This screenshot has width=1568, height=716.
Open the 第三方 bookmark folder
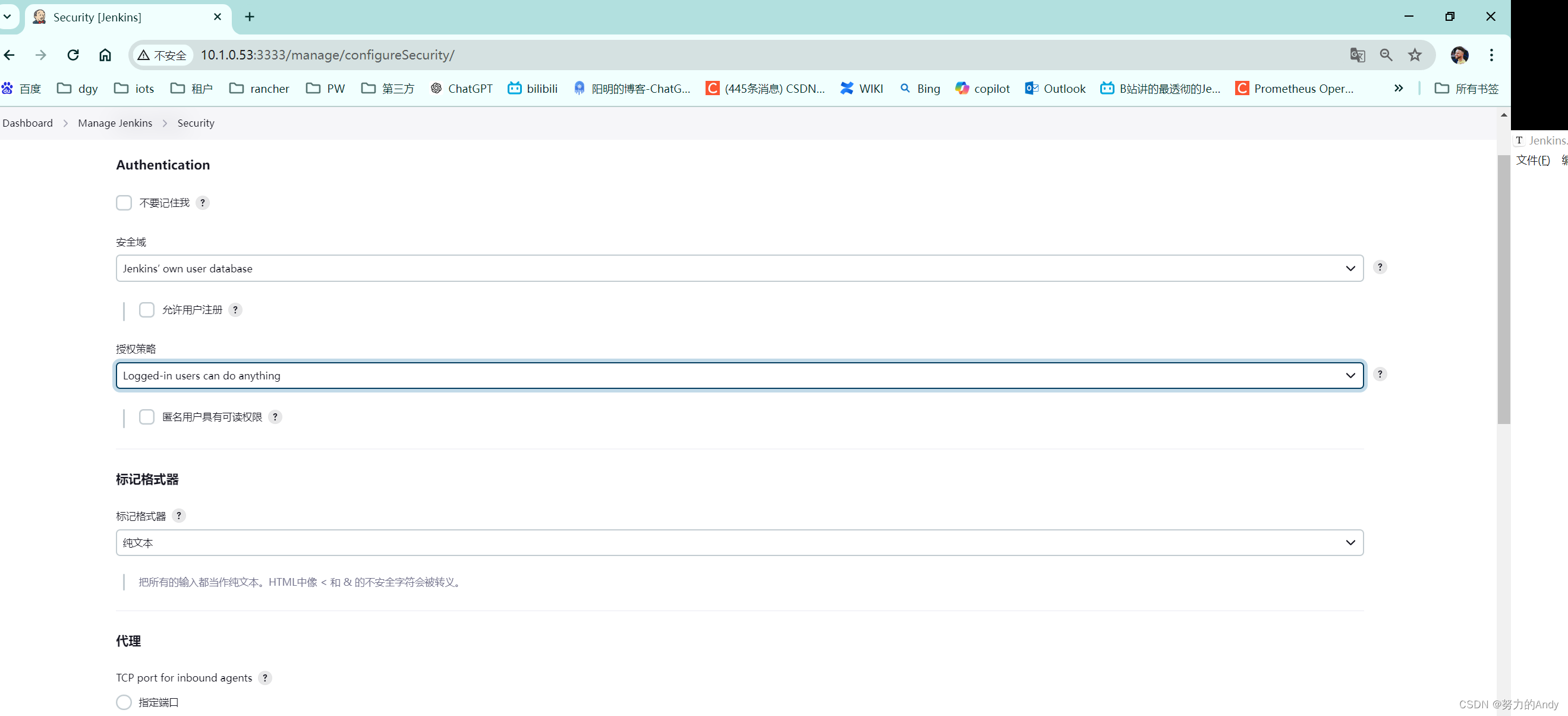[388, 89]
